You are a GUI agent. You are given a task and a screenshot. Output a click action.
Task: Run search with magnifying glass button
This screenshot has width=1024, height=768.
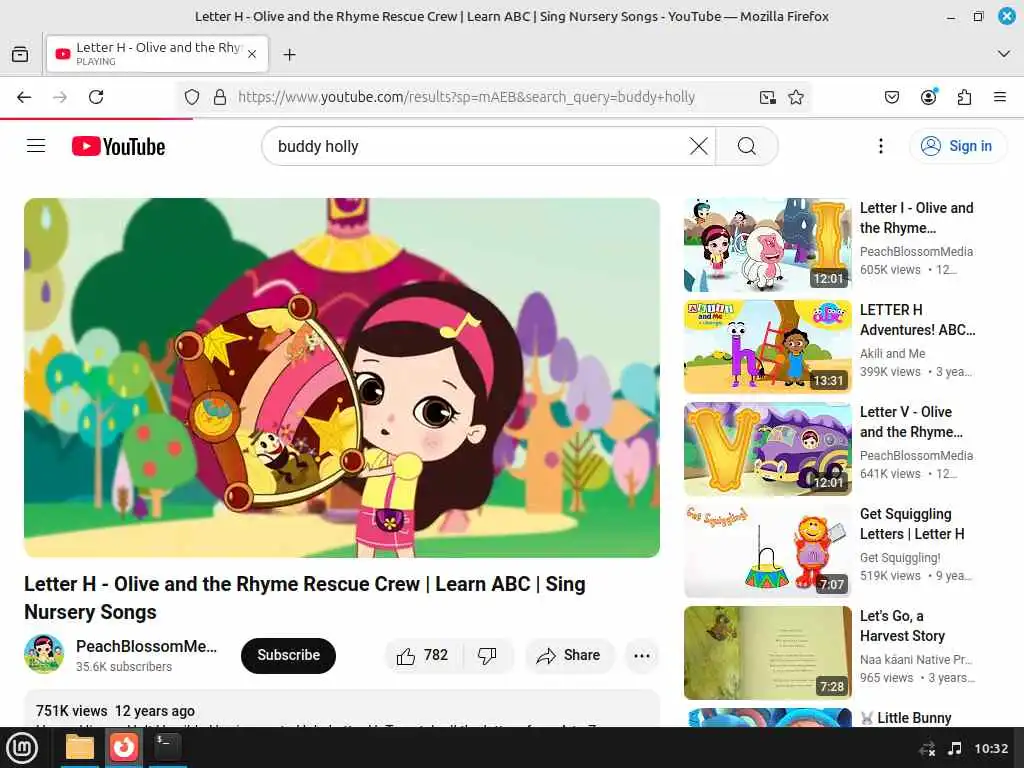click(747, 146)
